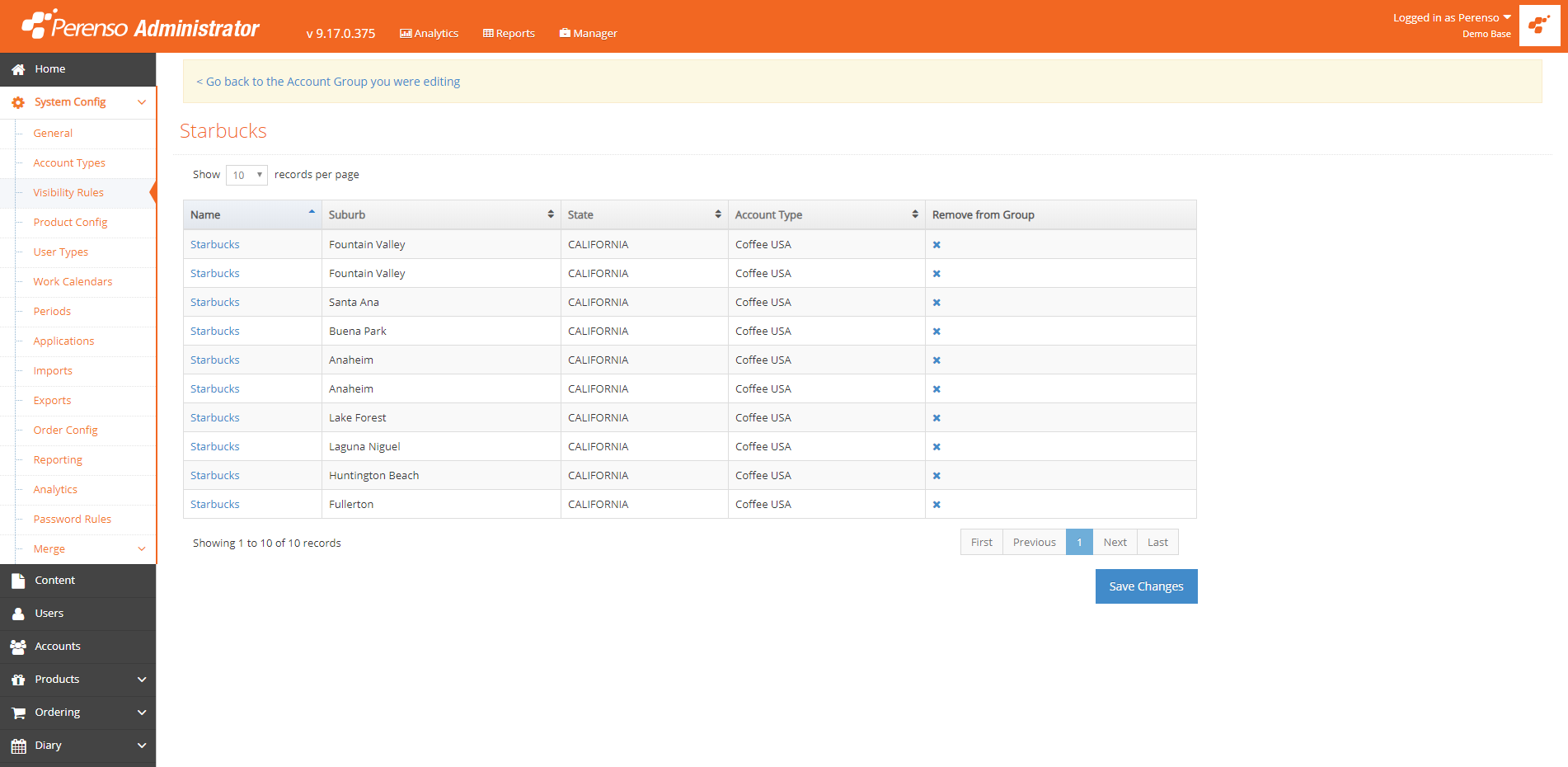Open Starbucks link in Santa Ana row
The width and height of the screenshot is (1568, 767).
pos(214,303)
